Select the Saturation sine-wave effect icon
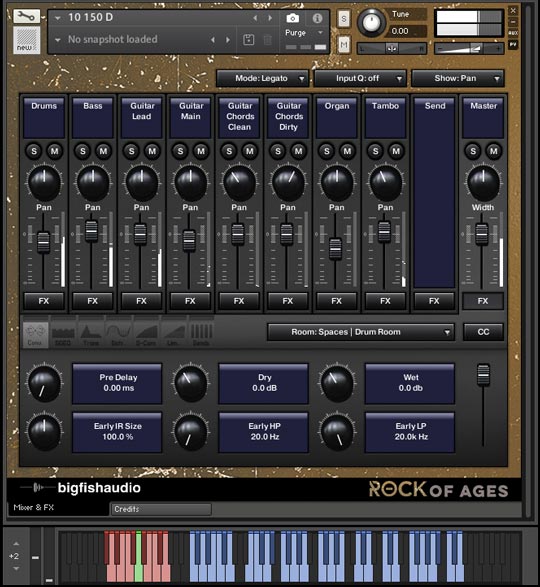 coord(118,335)
